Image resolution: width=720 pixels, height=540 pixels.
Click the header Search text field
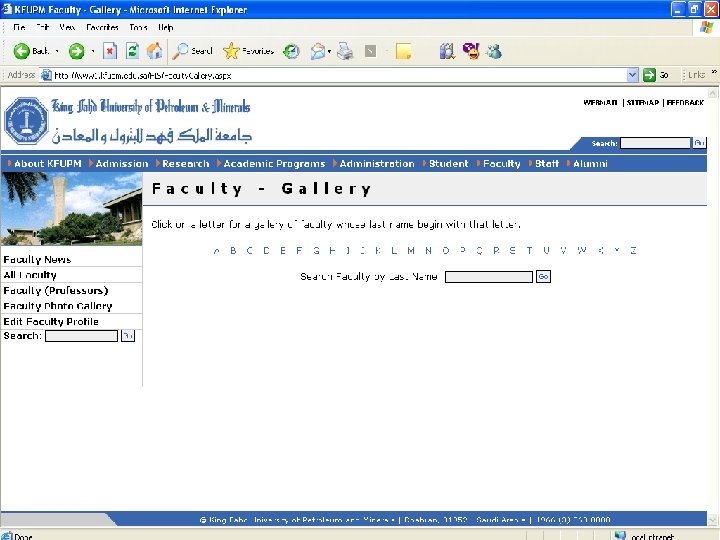pos(655,143)
